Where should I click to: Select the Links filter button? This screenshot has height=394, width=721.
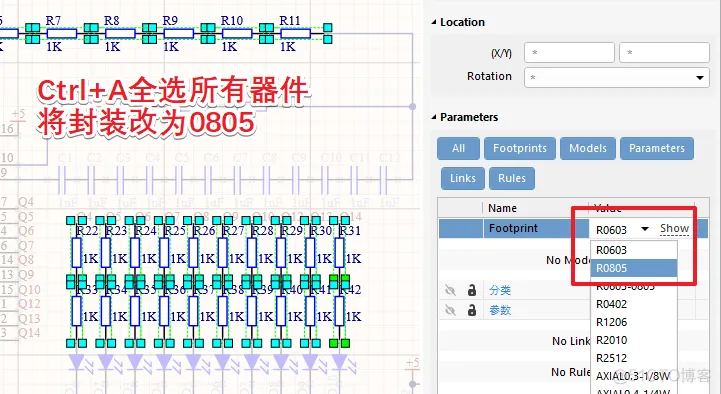click(x=463, y=178)
